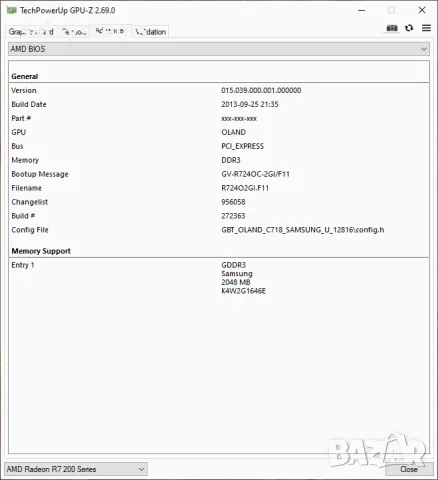Screen dimensions: 438x480
Task: Select the build date 2013-09-25 21:35
Action: click(x=250, y=104)
